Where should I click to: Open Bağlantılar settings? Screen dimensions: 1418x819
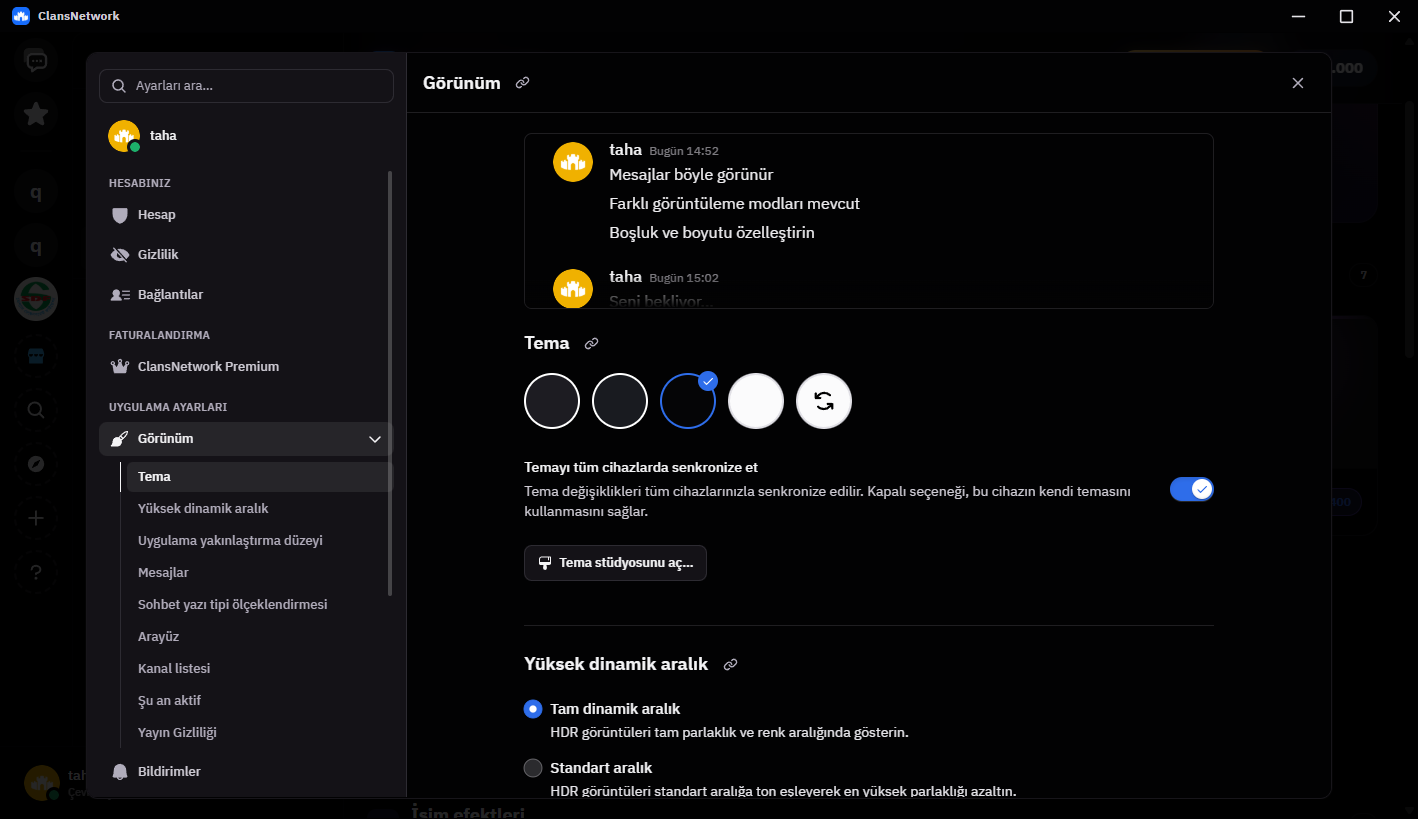[x=246, y=295]
